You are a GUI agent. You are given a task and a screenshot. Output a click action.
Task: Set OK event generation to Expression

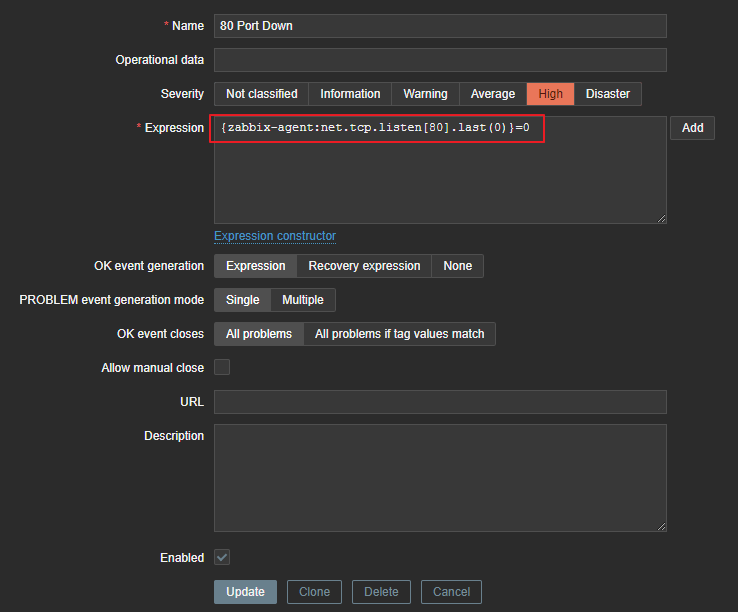click(256, 266)
